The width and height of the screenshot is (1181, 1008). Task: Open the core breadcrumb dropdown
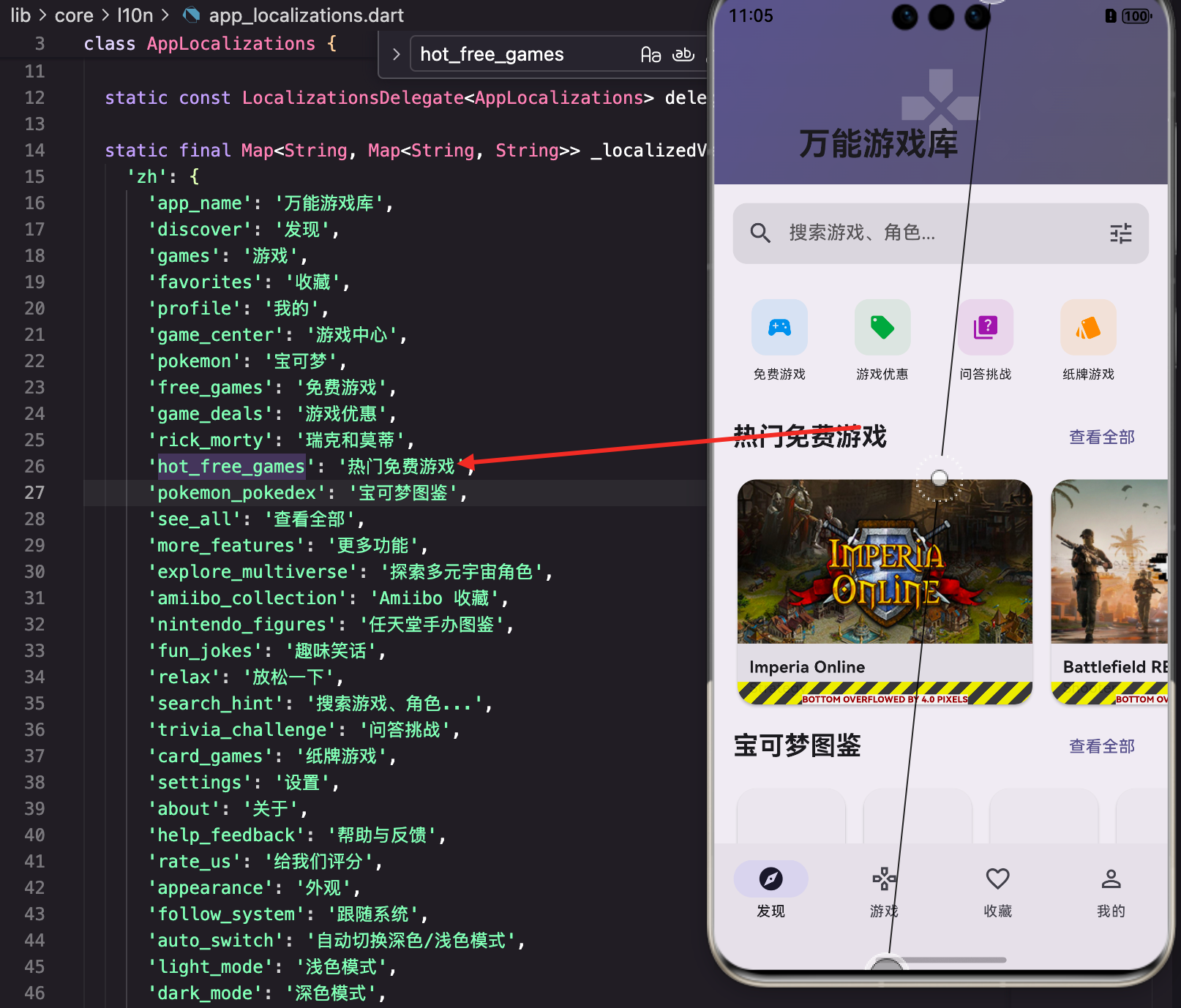tap(74, 15)
